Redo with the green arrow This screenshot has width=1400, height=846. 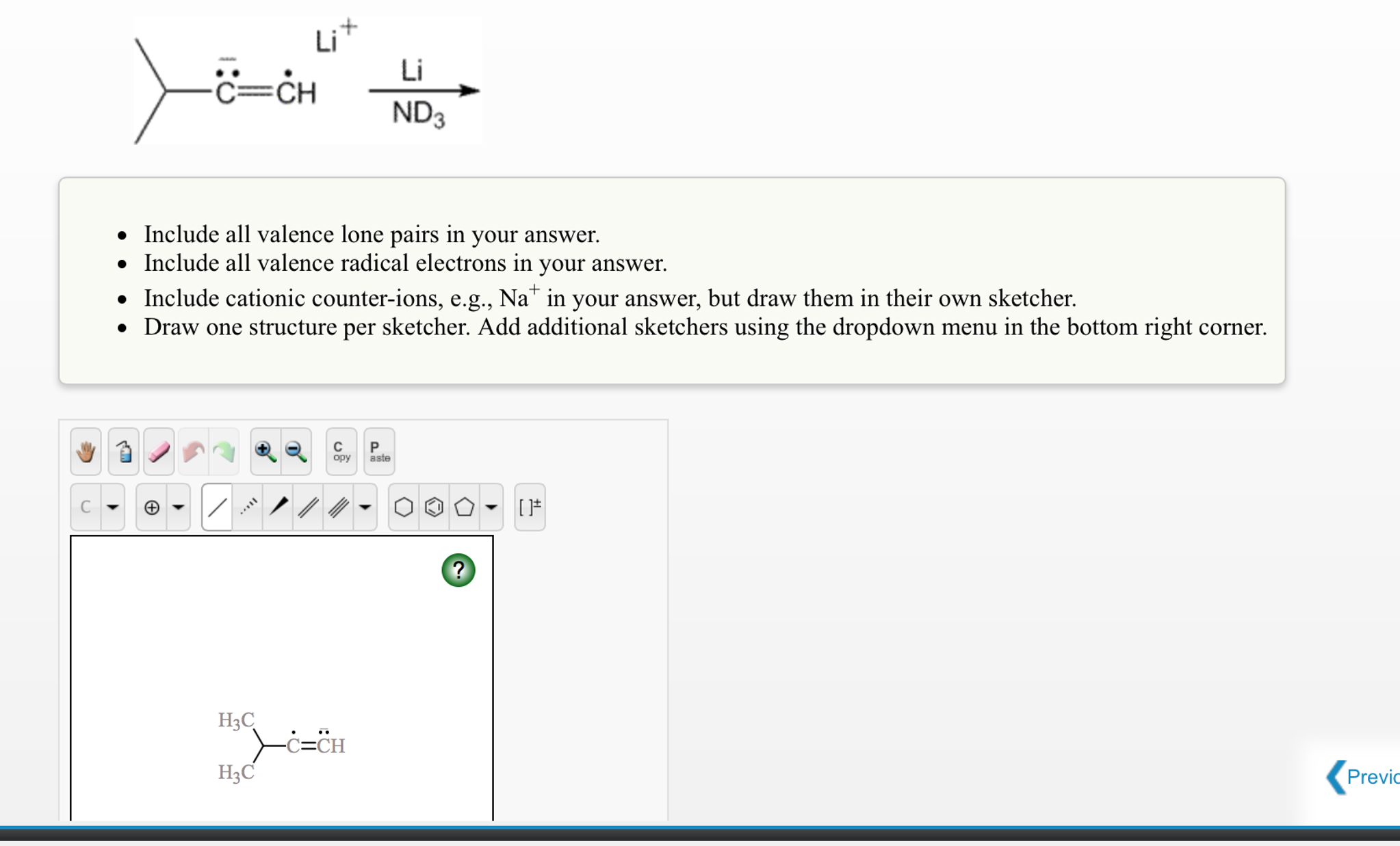point(224,451)
